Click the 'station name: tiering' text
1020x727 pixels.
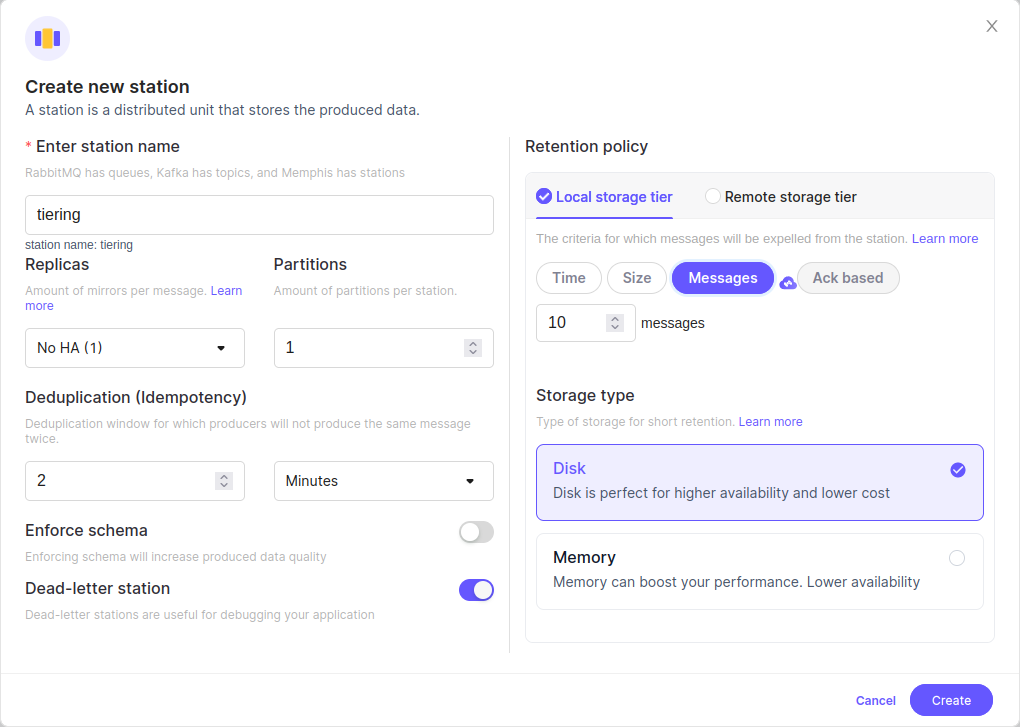click(79, 245)
